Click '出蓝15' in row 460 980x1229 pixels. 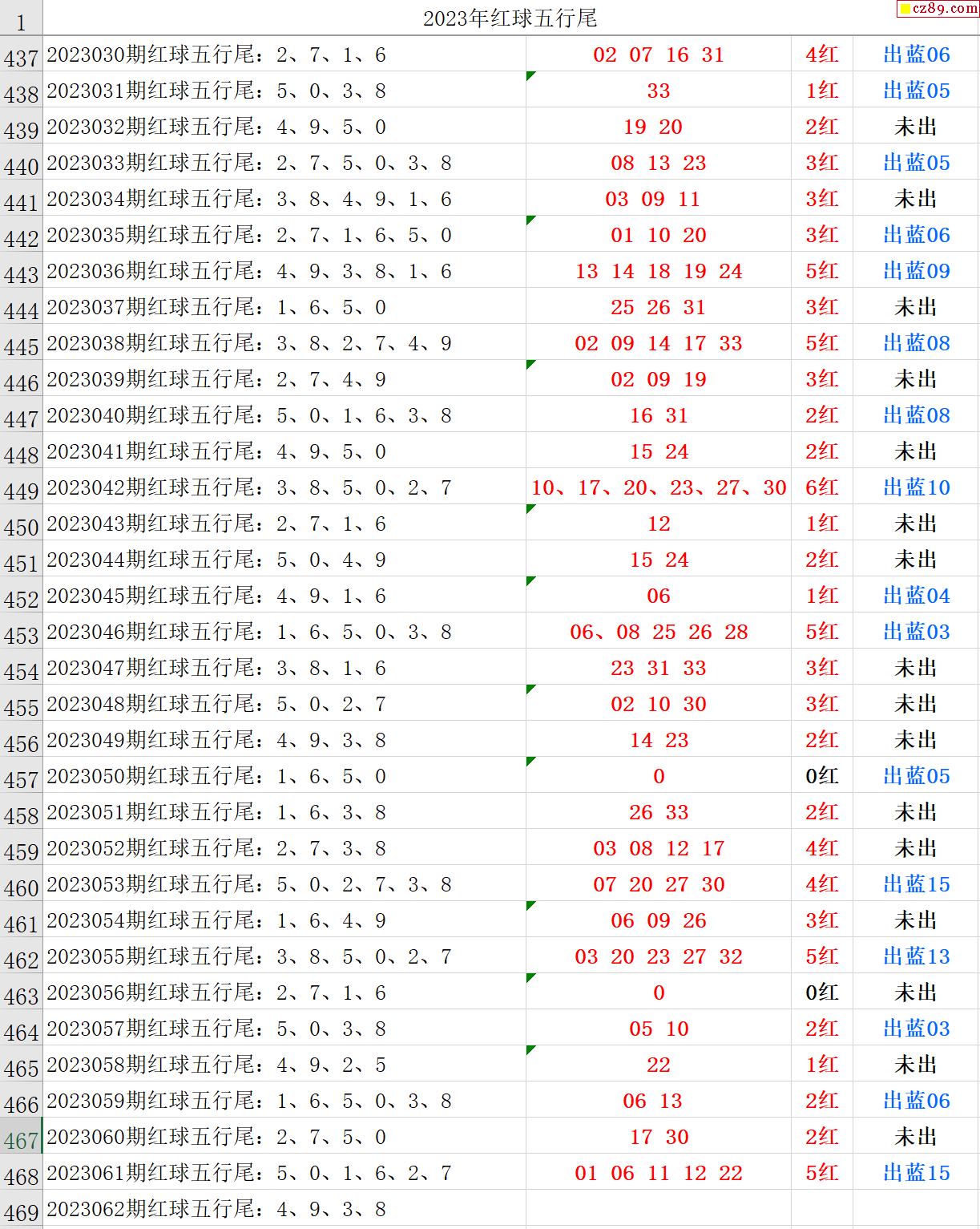coord(916,884)
